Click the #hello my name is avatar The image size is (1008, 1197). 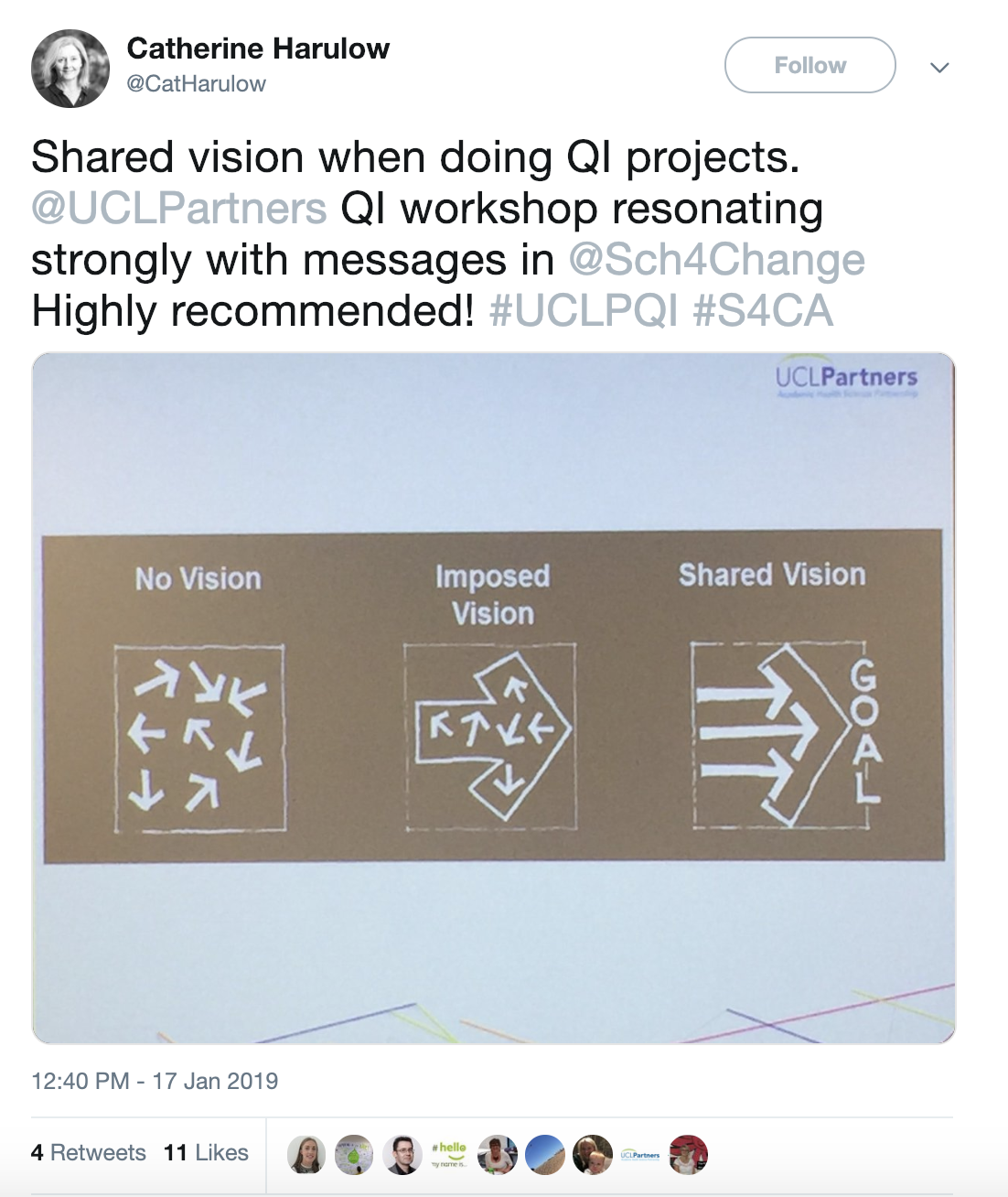tap(449, 1154)
